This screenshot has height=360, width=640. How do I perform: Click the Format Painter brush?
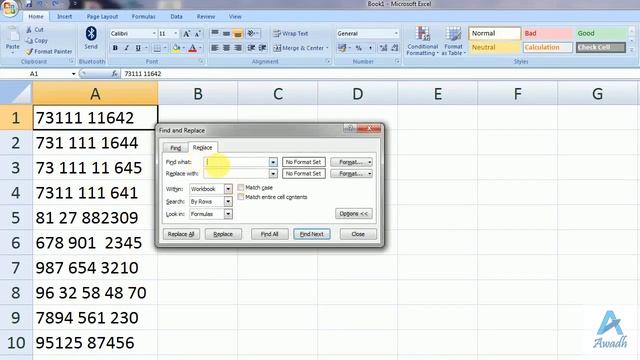pyautogui.click(x=29, y=52)
